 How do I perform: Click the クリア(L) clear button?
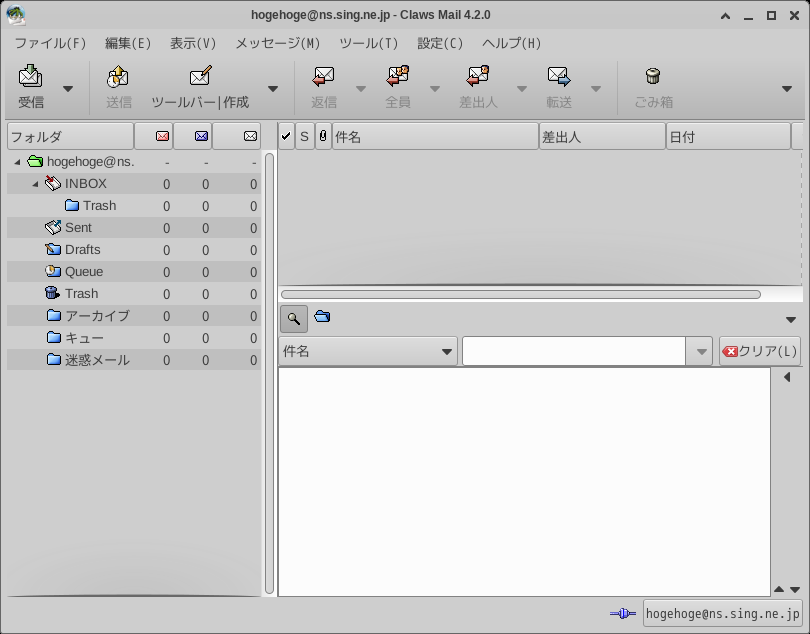pyautogui.click(x=760, y=351)
